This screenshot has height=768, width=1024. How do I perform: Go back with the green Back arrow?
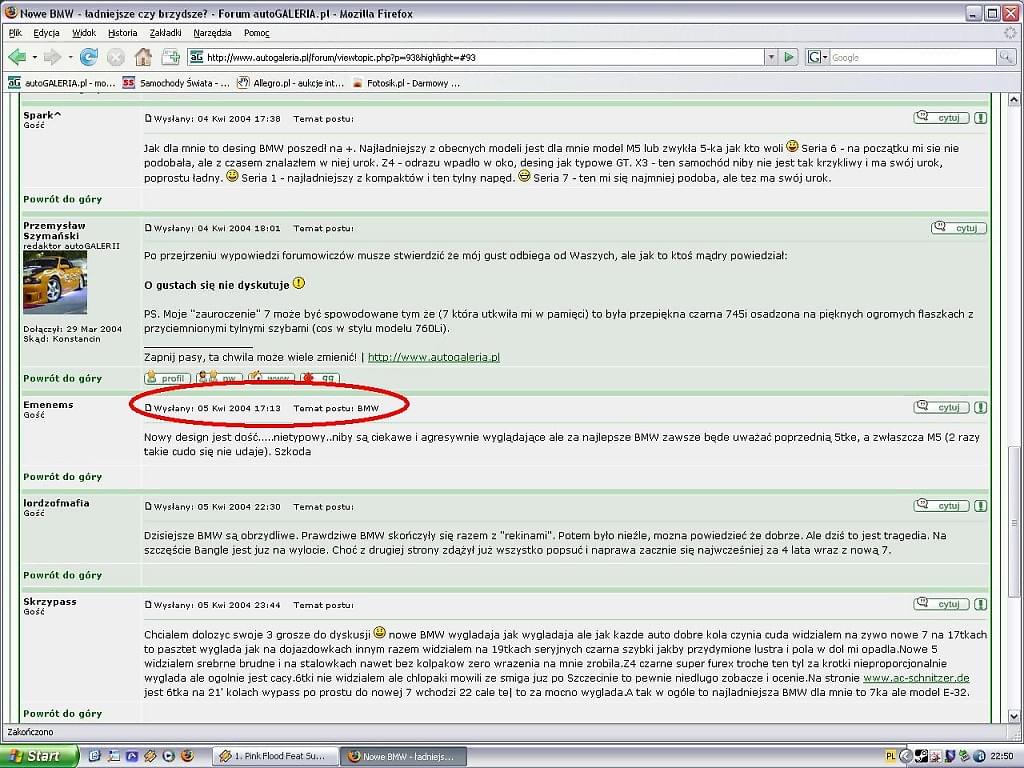[x=17, y=57]
